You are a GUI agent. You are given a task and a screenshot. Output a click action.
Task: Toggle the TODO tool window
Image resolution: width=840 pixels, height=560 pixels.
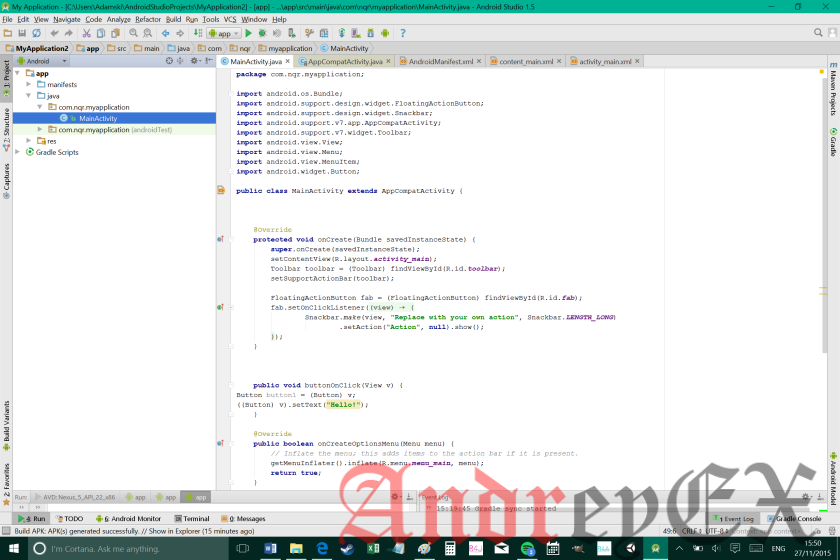pyautogui.click(x=70, y=519)
